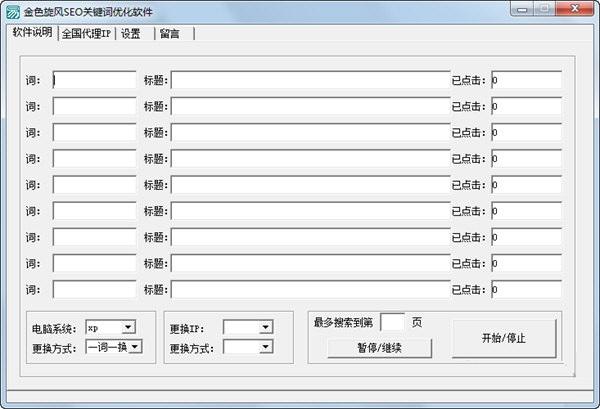Focus the last row 标题 title field
This screenshot has height=409, width=600.
tap(310, 289)
